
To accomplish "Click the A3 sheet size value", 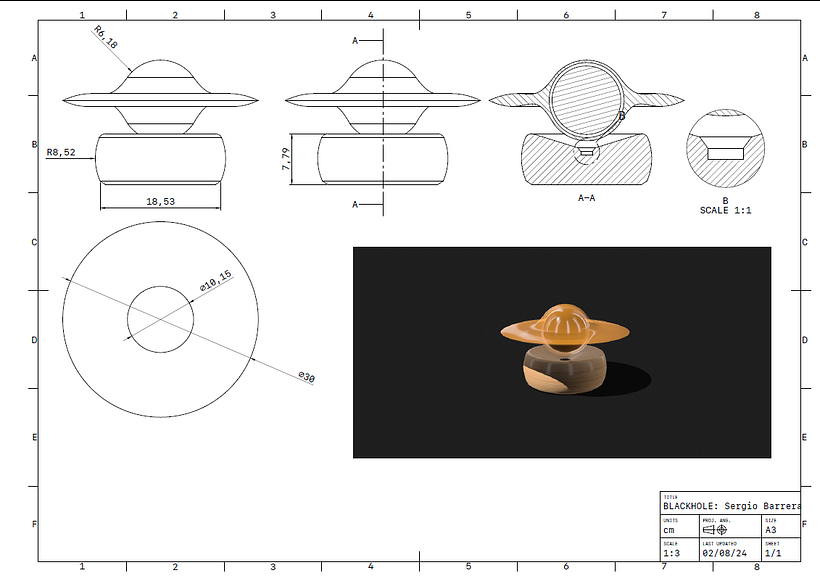I will (x=771, y=530).
